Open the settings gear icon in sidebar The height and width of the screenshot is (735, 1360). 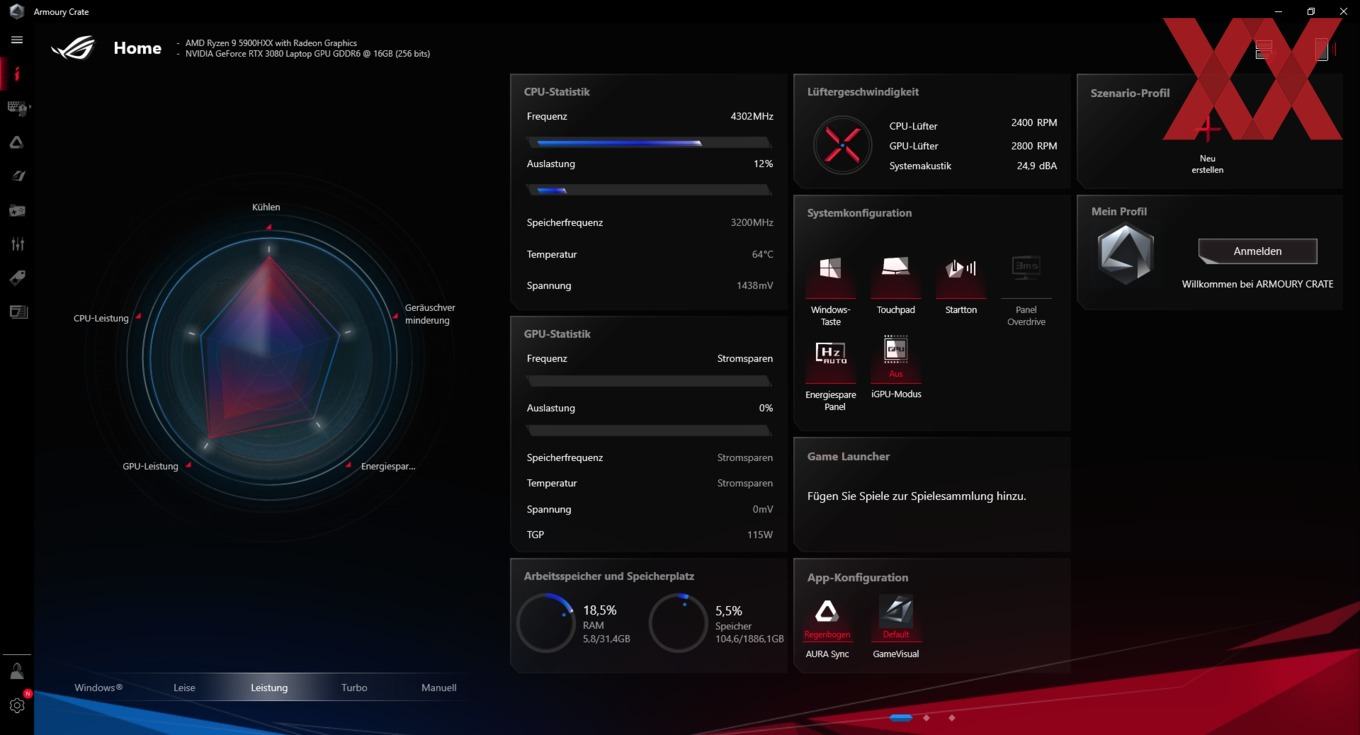point(17,705)
